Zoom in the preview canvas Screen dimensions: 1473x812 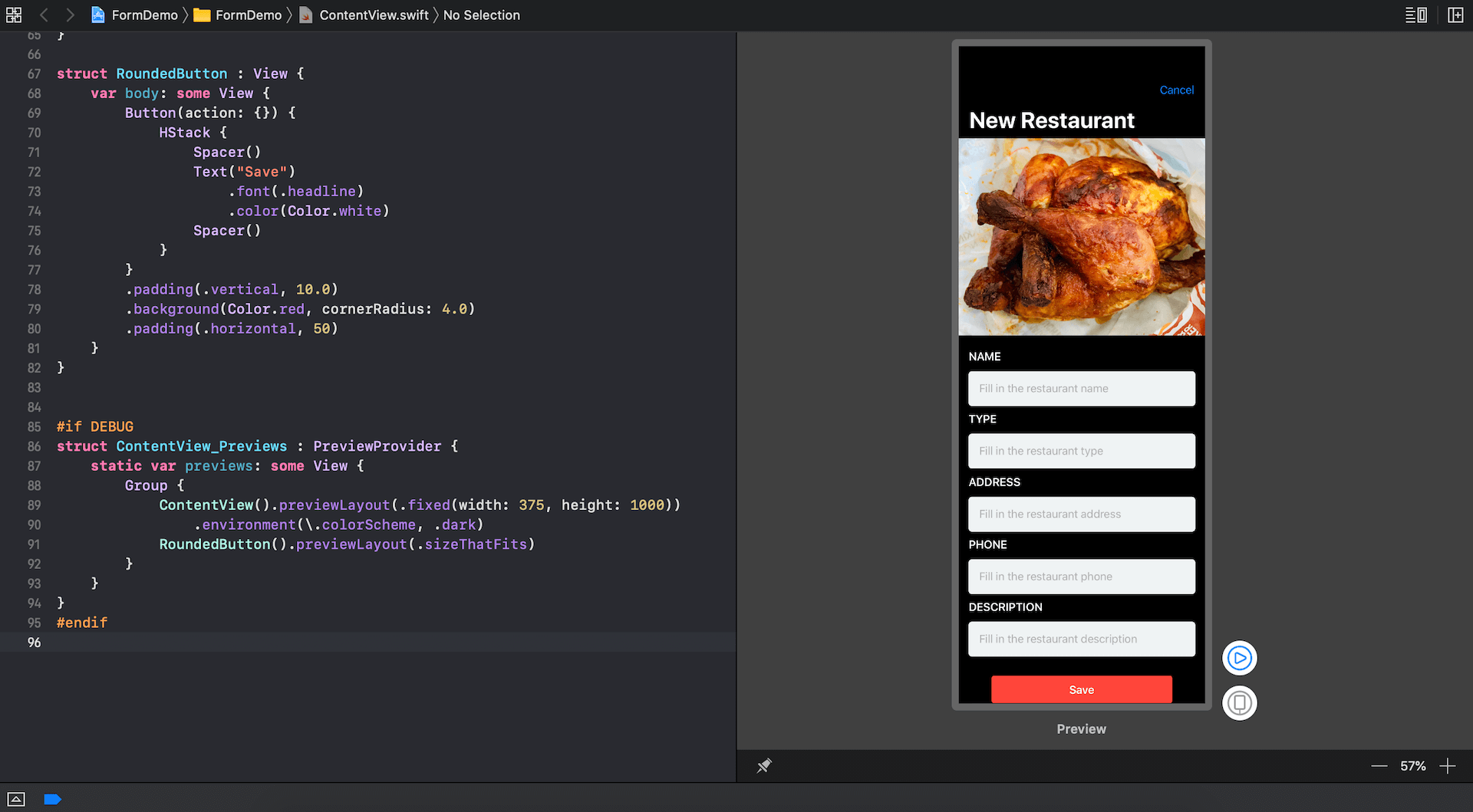[1447, 766]
